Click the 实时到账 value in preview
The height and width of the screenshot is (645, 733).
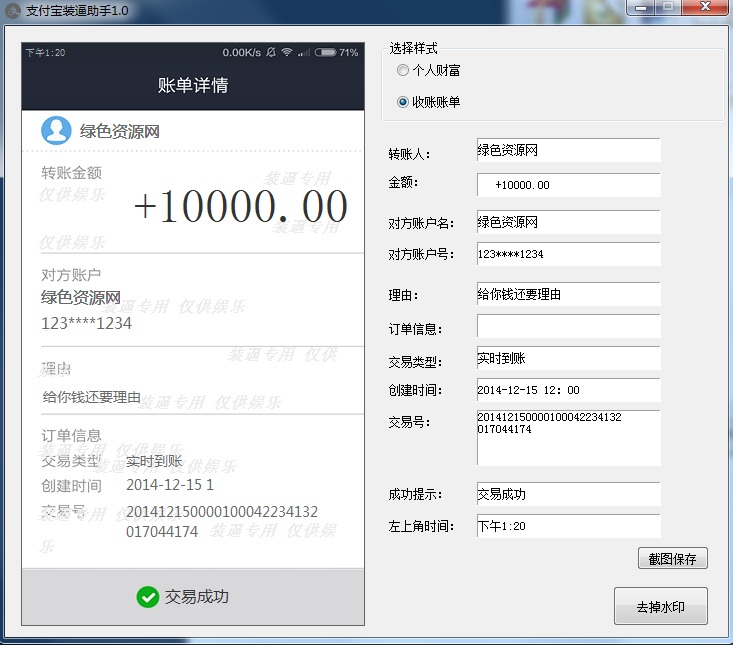point(154,461)
